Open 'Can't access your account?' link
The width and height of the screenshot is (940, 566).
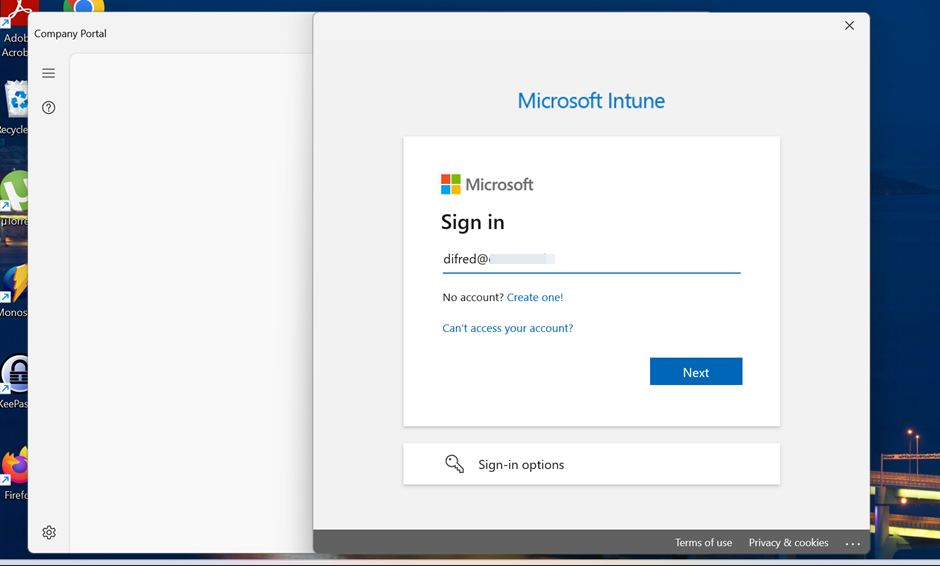[507, 328]
